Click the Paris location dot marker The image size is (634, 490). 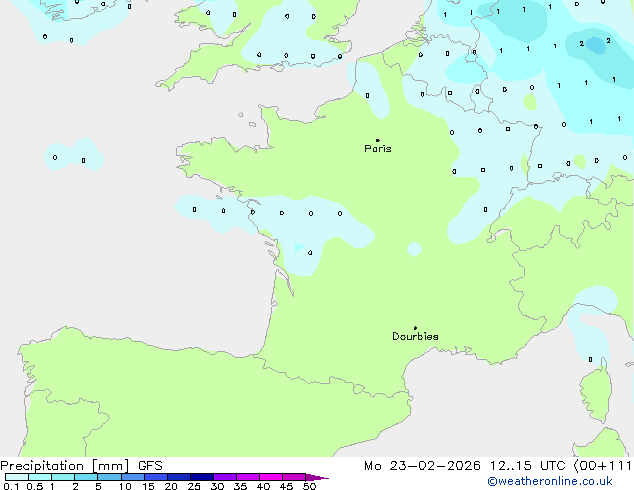(x=378, y=140)
